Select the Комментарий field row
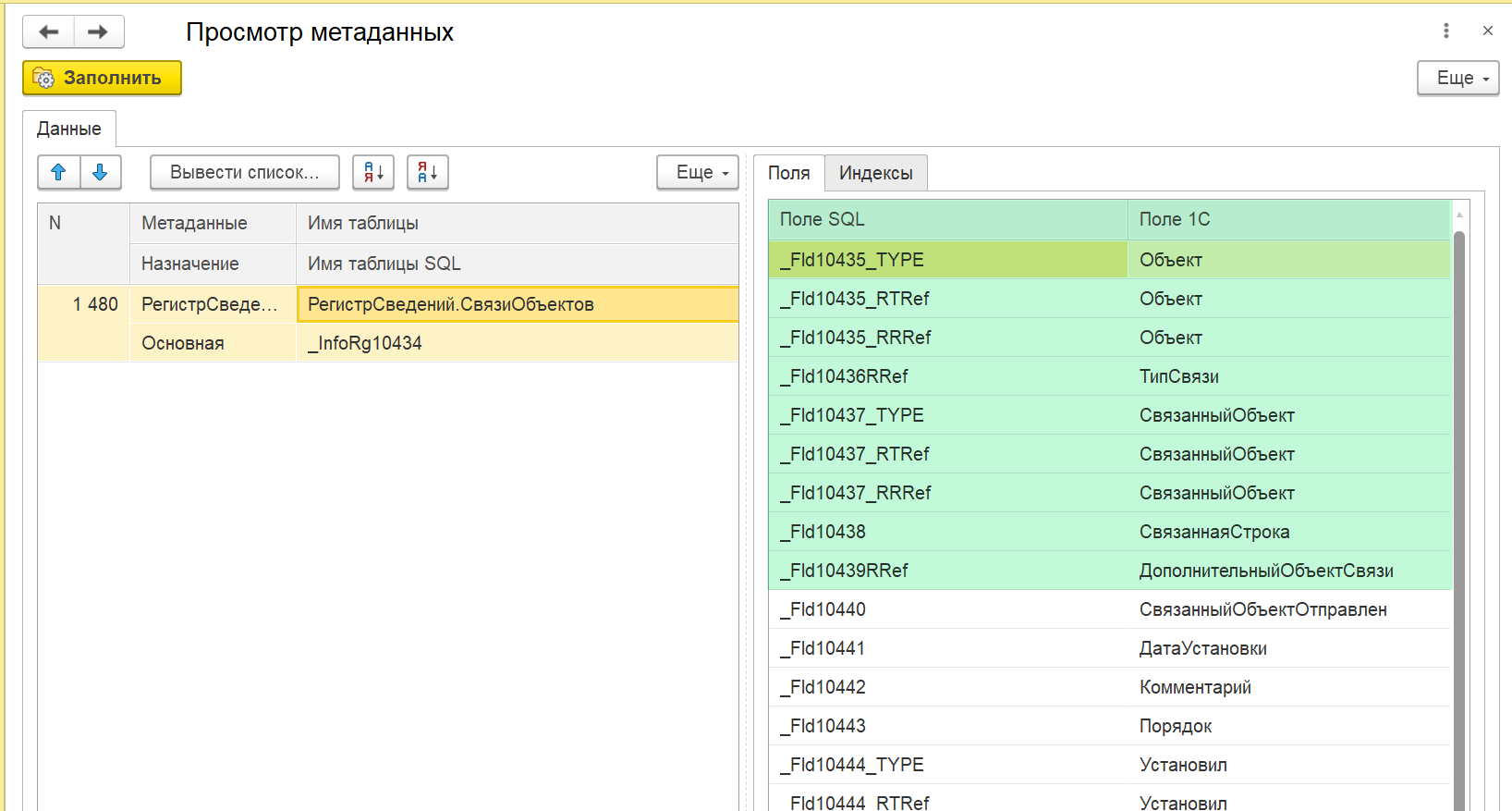 point(1109,687)
